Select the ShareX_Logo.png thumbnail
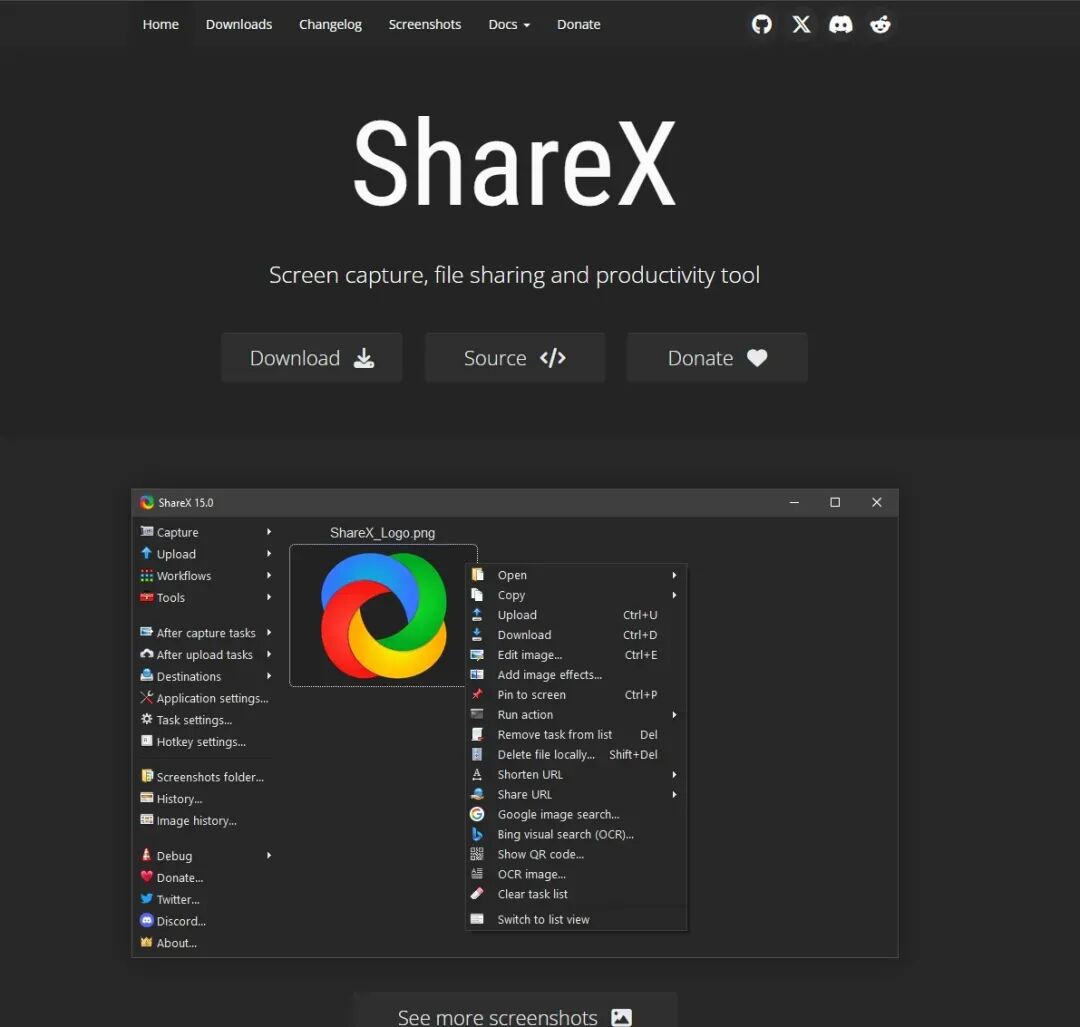The image size is (1080, 1027). [x=383, y=615]
